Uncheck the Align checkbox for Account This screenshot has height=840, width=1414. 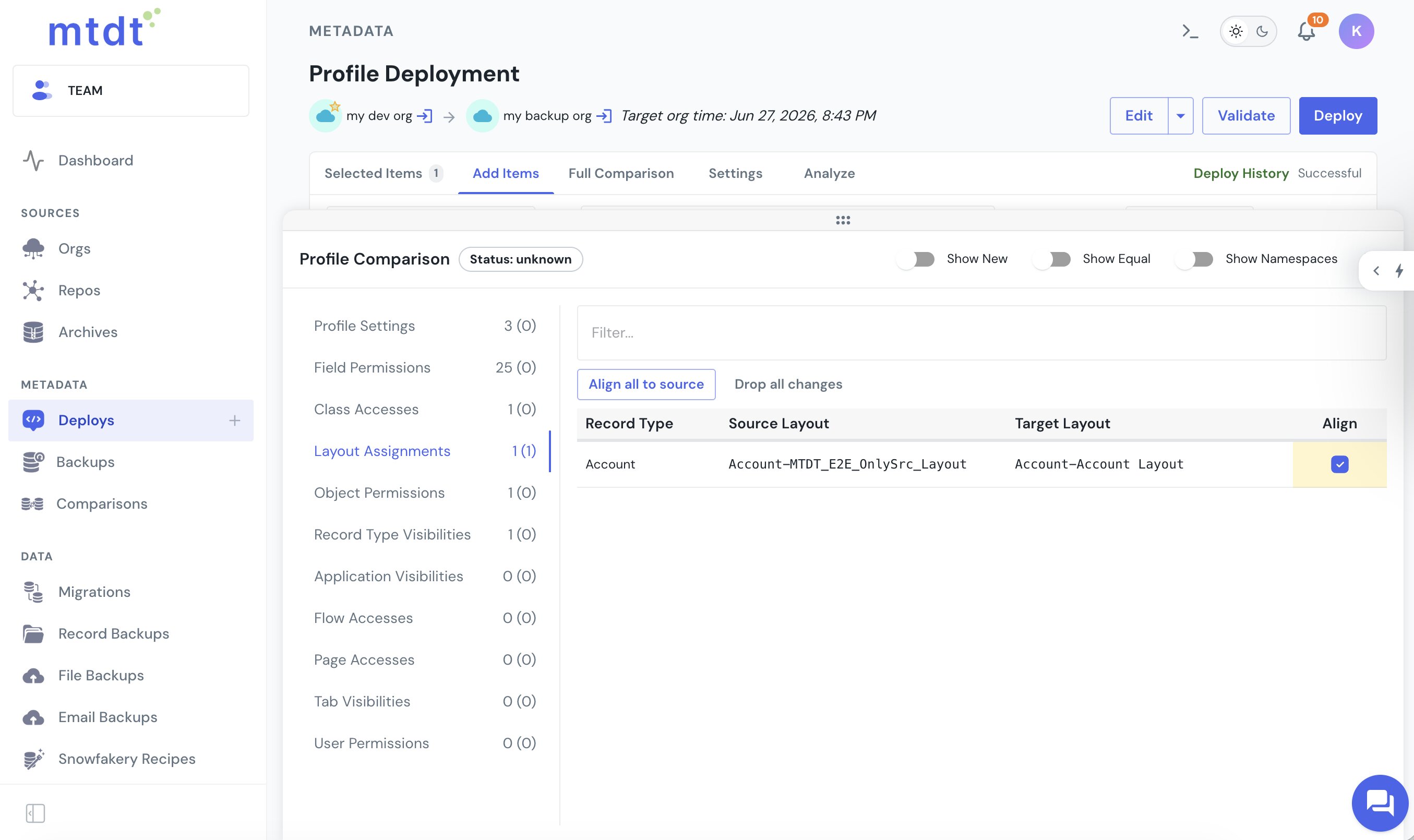click(x=1339, y=464)
